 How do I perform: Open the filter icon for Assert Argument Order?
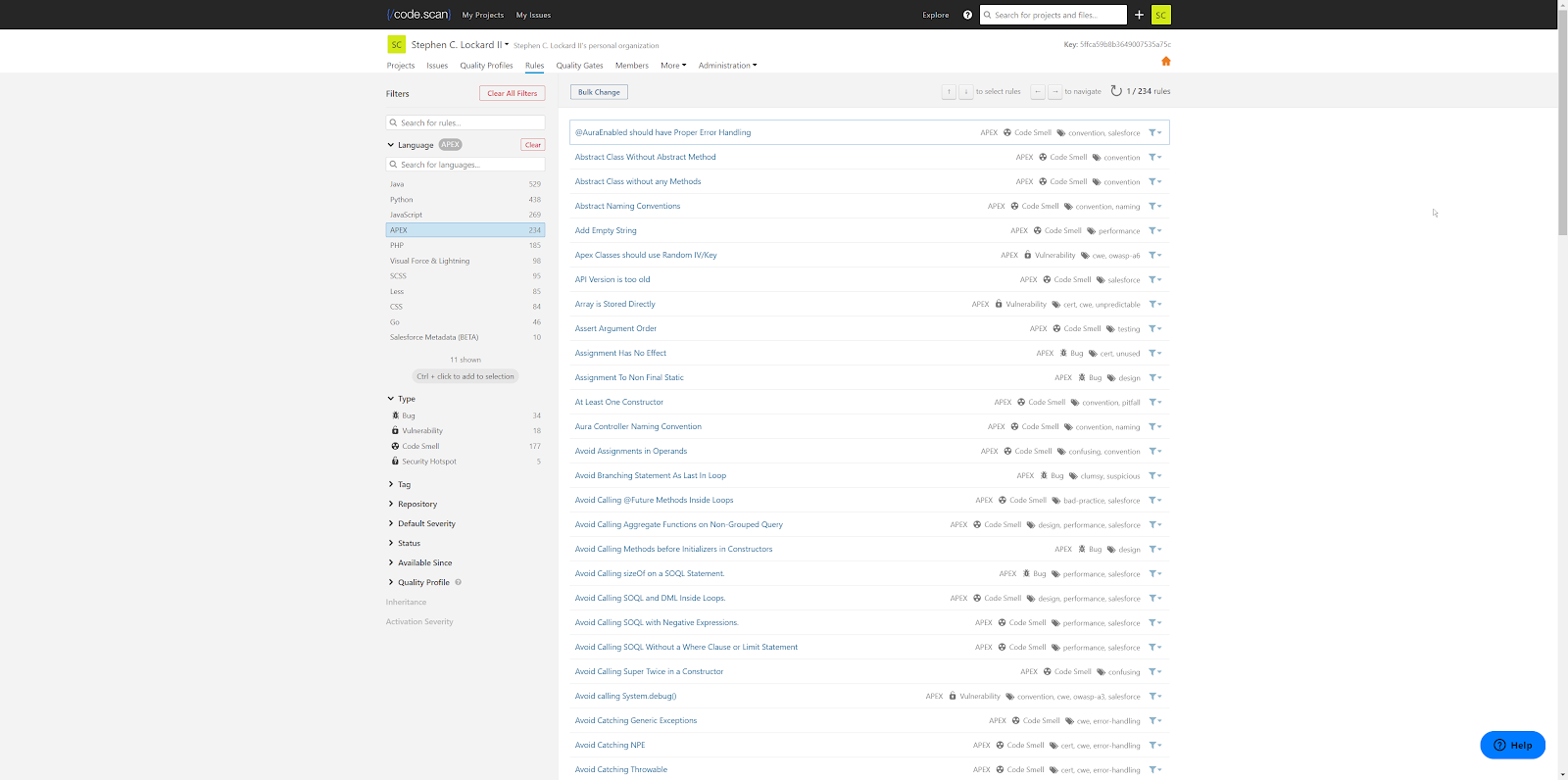tap(1155, 328)
